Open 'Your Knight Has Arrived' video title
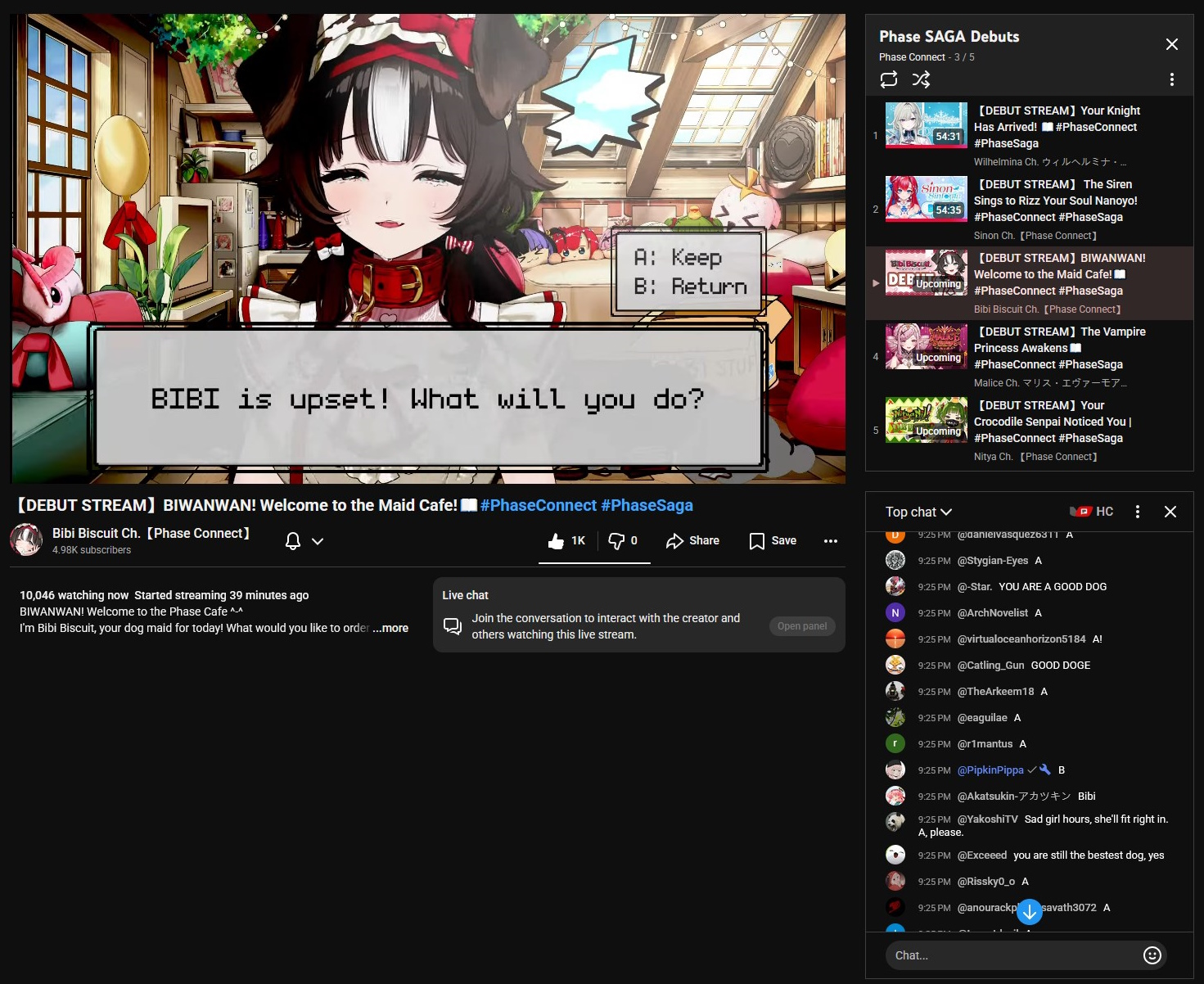 [x=1057, y=127]
